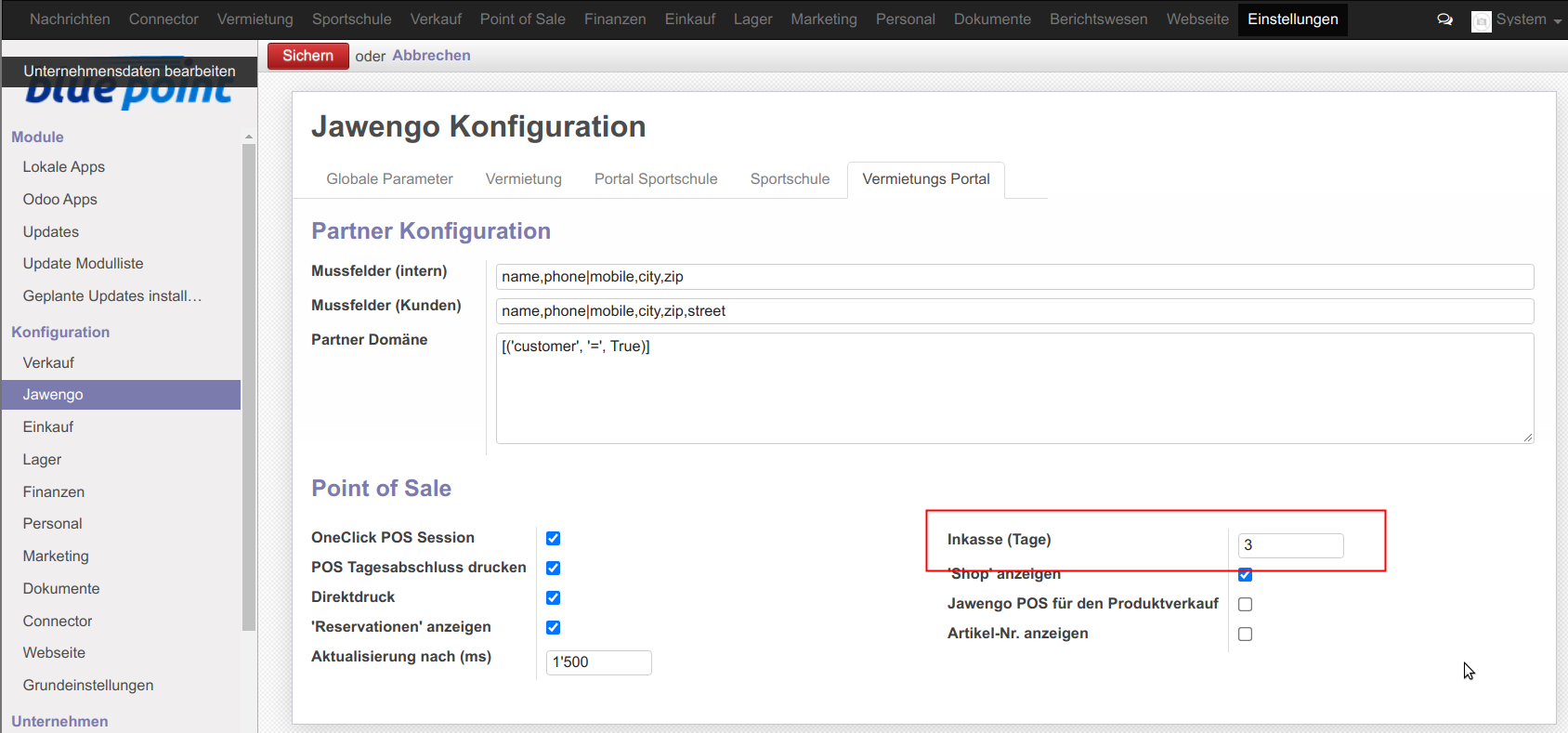This screenshot has height=733, width=1568.
Task: Click the Mussfelder (Kunden) input field
Action: 1014,311
